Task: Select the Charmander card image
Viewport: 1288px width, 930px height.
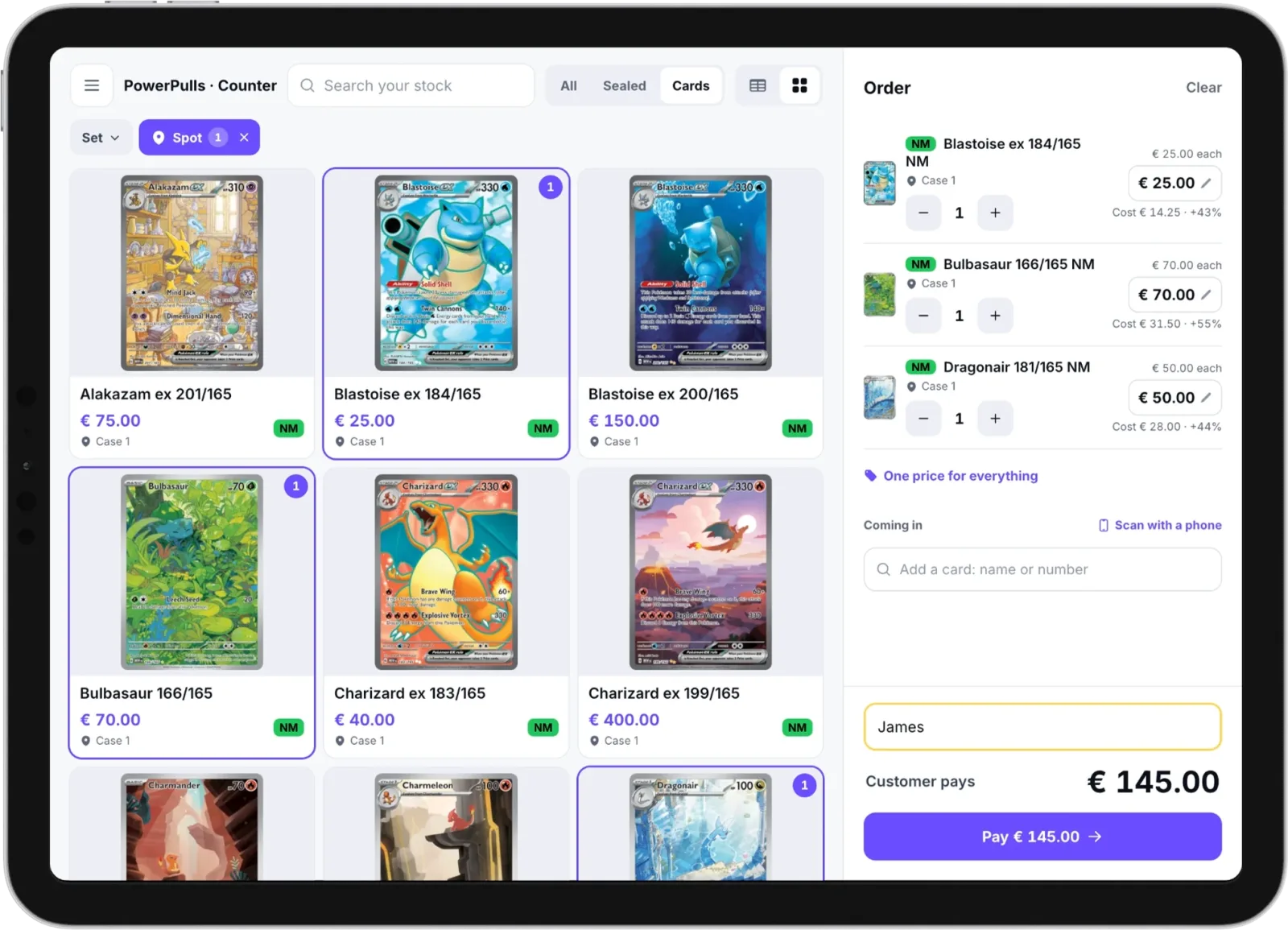Action: point(192,827)
